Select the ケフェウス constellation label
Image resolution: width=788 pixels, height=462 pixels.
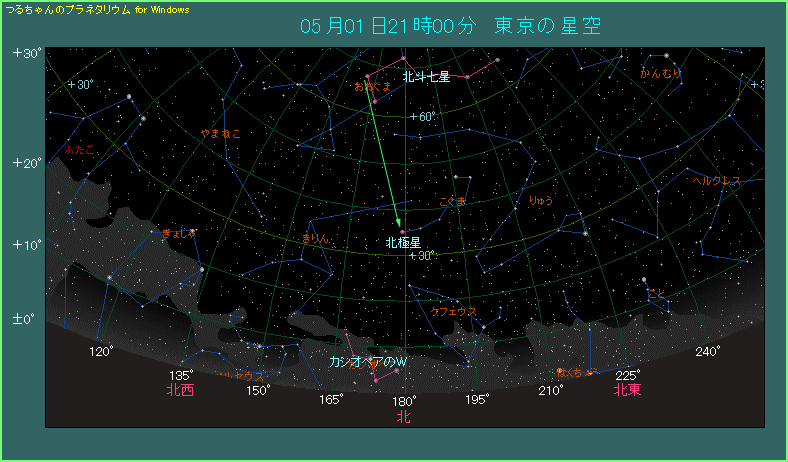tap(454, 312)
